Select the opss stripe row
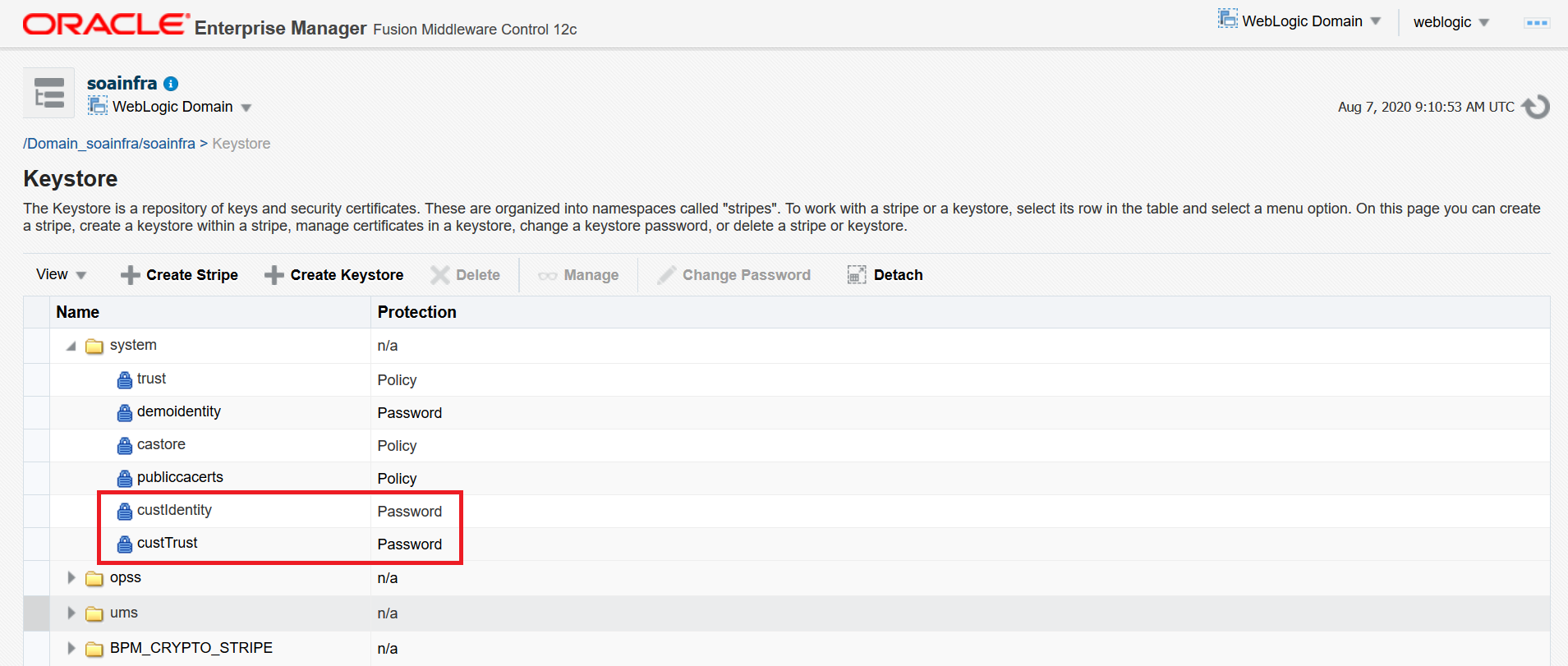Viewport: 1568px width, 666px height. tap(787, 578)
